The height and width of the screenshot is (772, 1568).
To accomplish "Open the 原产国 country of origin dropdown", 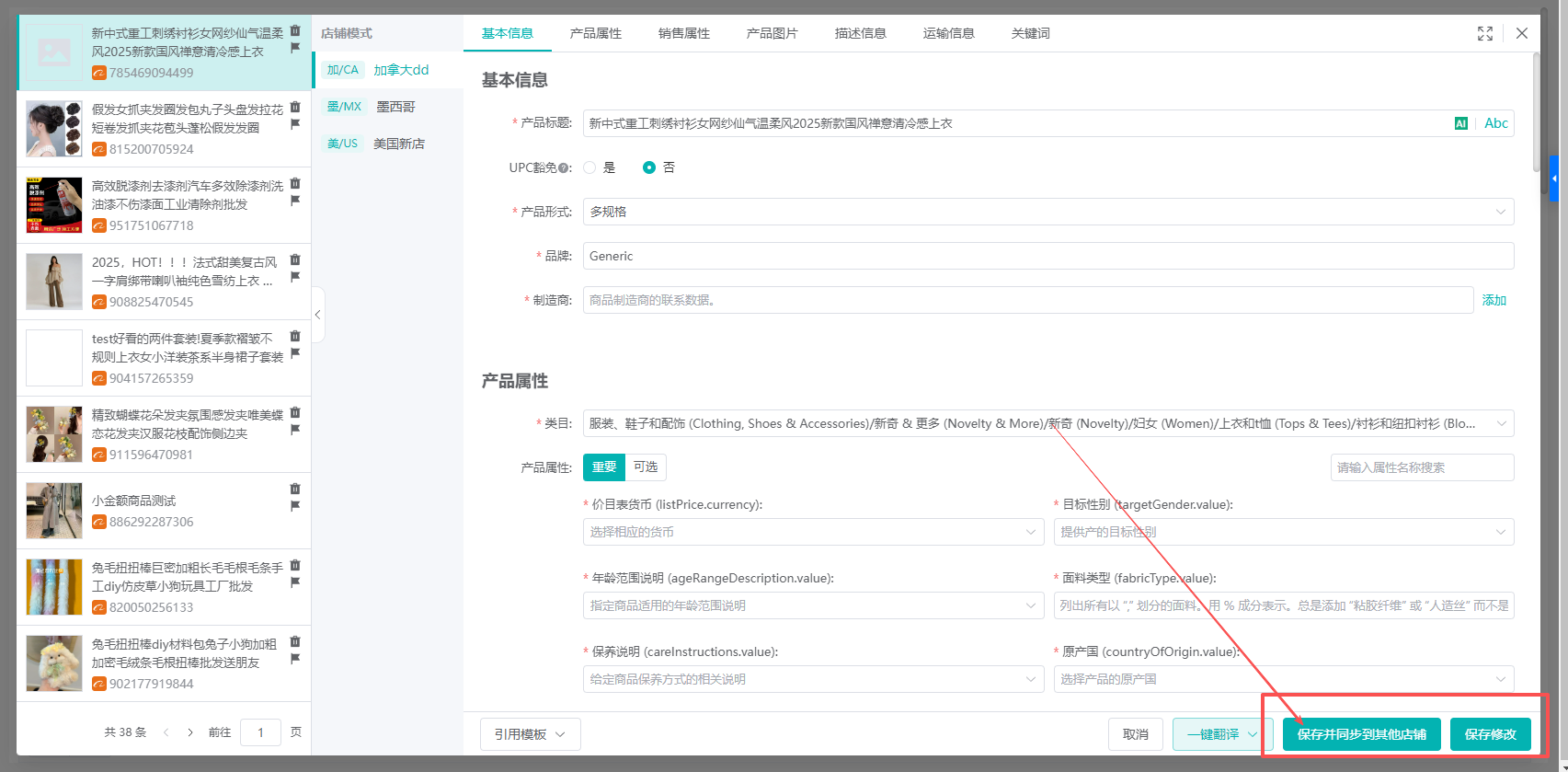I will pyautogui.click(x=1283, y=679).
